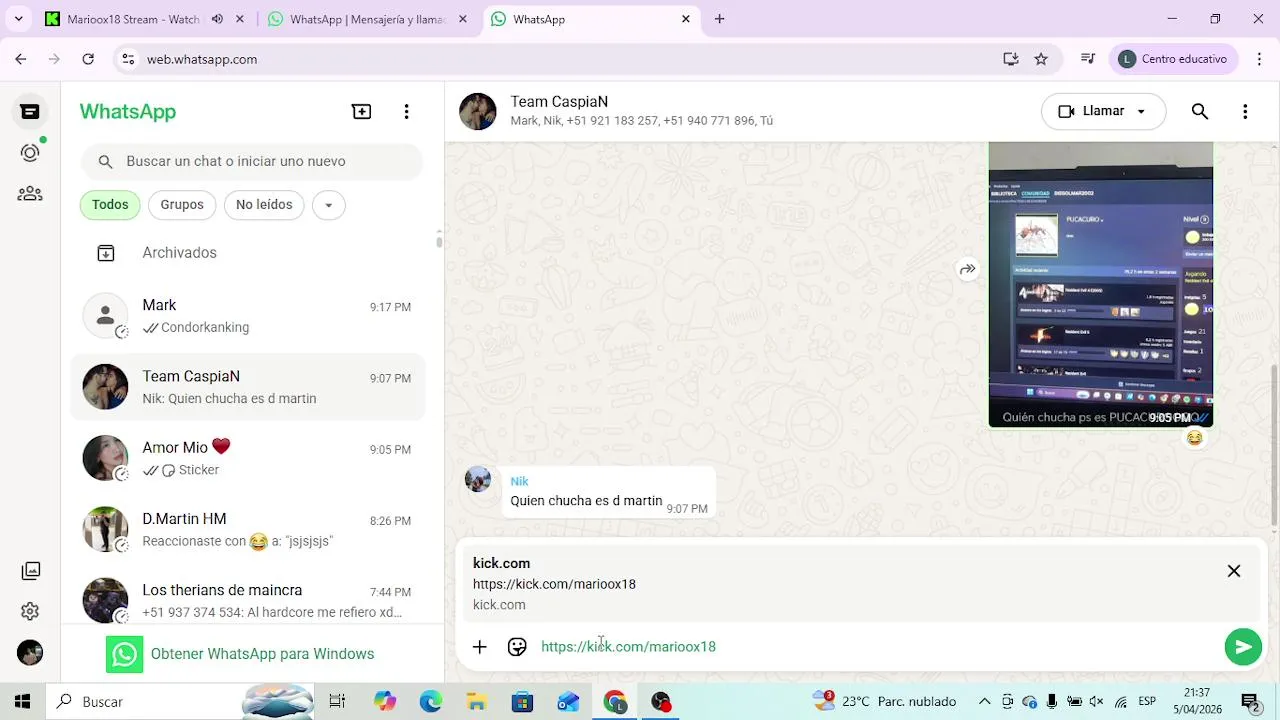Open a new browser tab
Viewport: 1280px width, 720px height.
pyautogui.click(x=719, y=19)
